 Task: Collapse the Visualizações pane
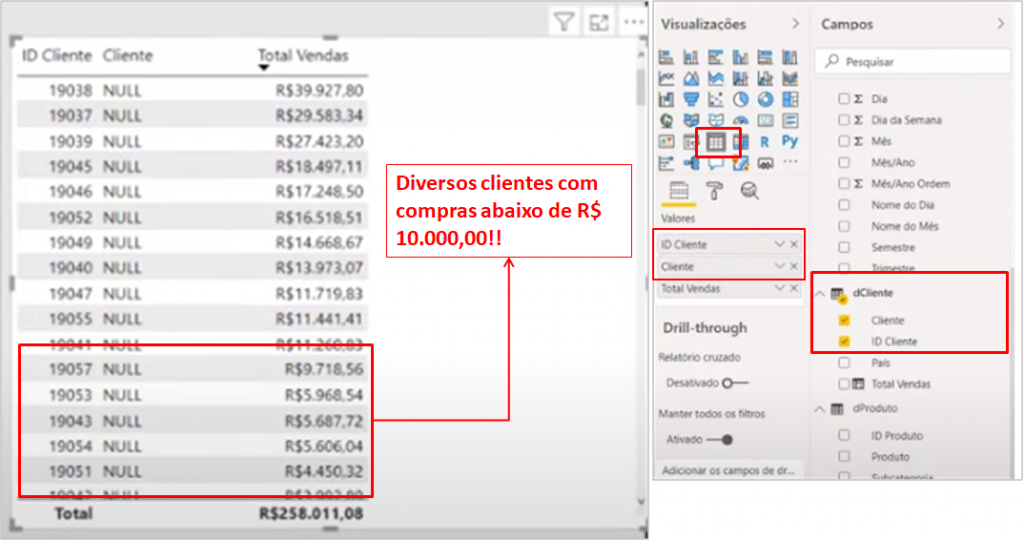[796, 23]
